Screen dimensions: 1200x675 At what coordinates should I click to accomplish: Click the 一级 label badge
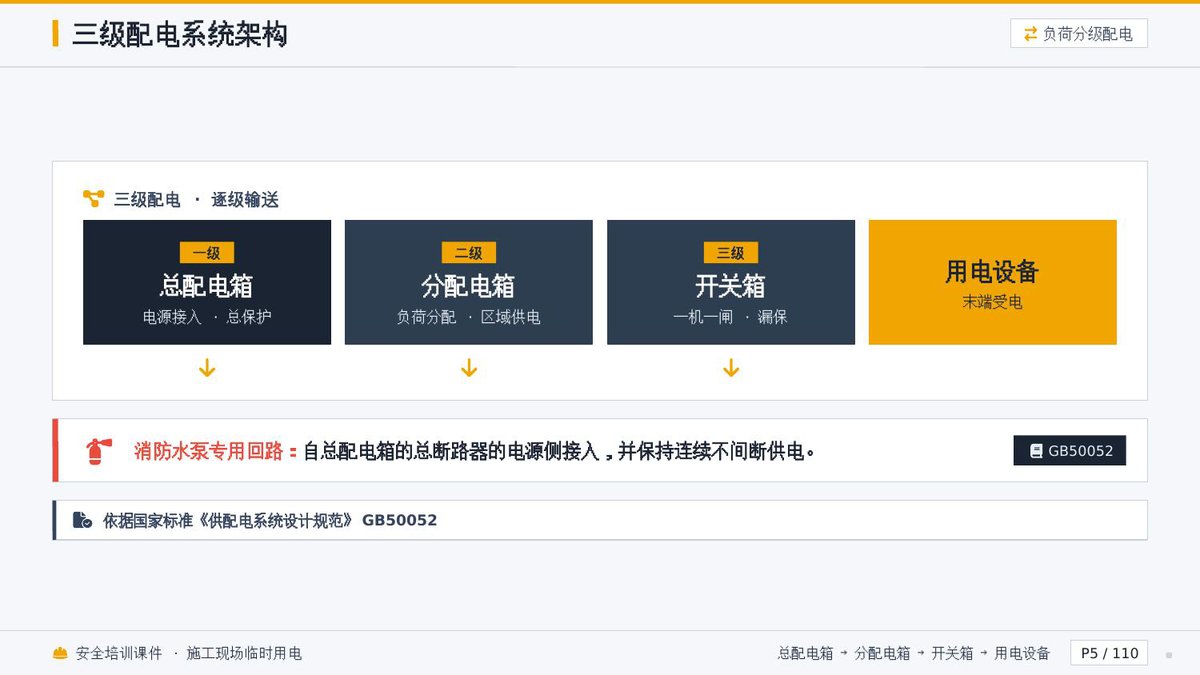coord(207,253)
